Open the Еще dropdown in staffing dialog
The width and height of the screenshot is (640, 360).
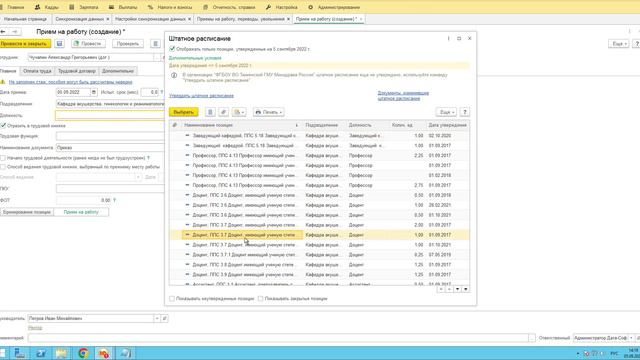pos(446,112)
